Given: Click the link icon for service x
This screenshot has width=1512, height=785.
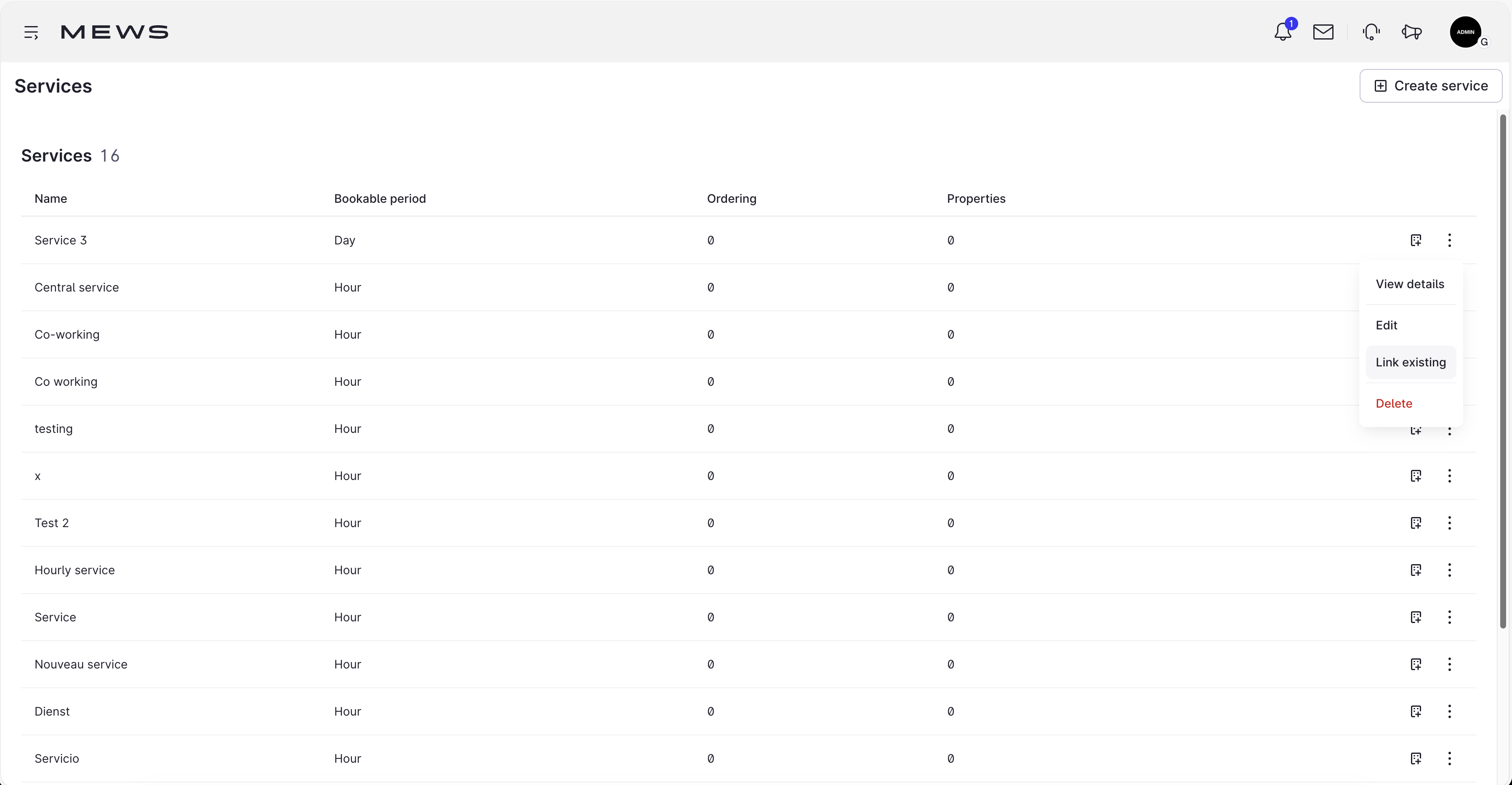Looking at the screenshot, I should pos(1416,476).
